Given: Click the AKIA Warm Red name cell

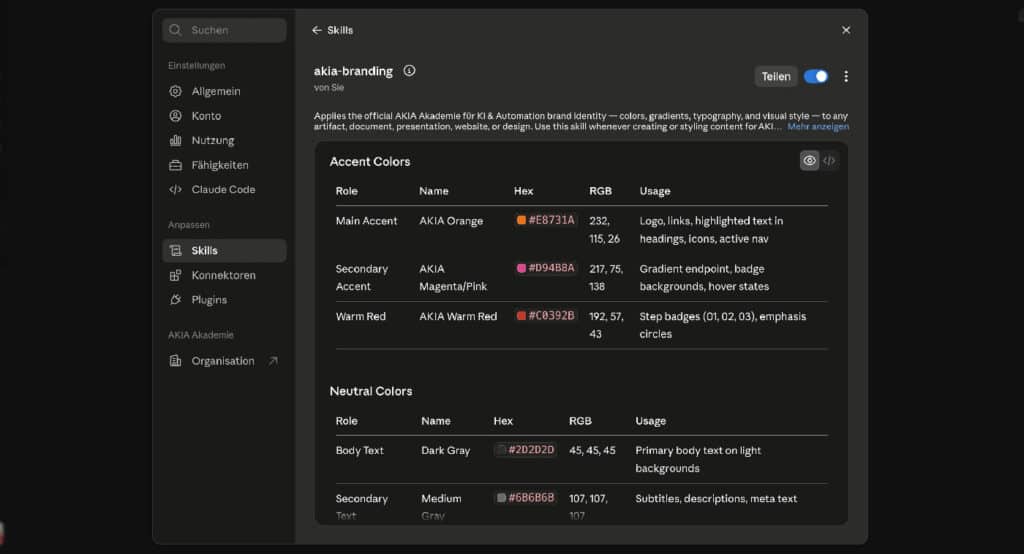Looking at the screenshot, I should pyautogui.click(x=458, y=316).
